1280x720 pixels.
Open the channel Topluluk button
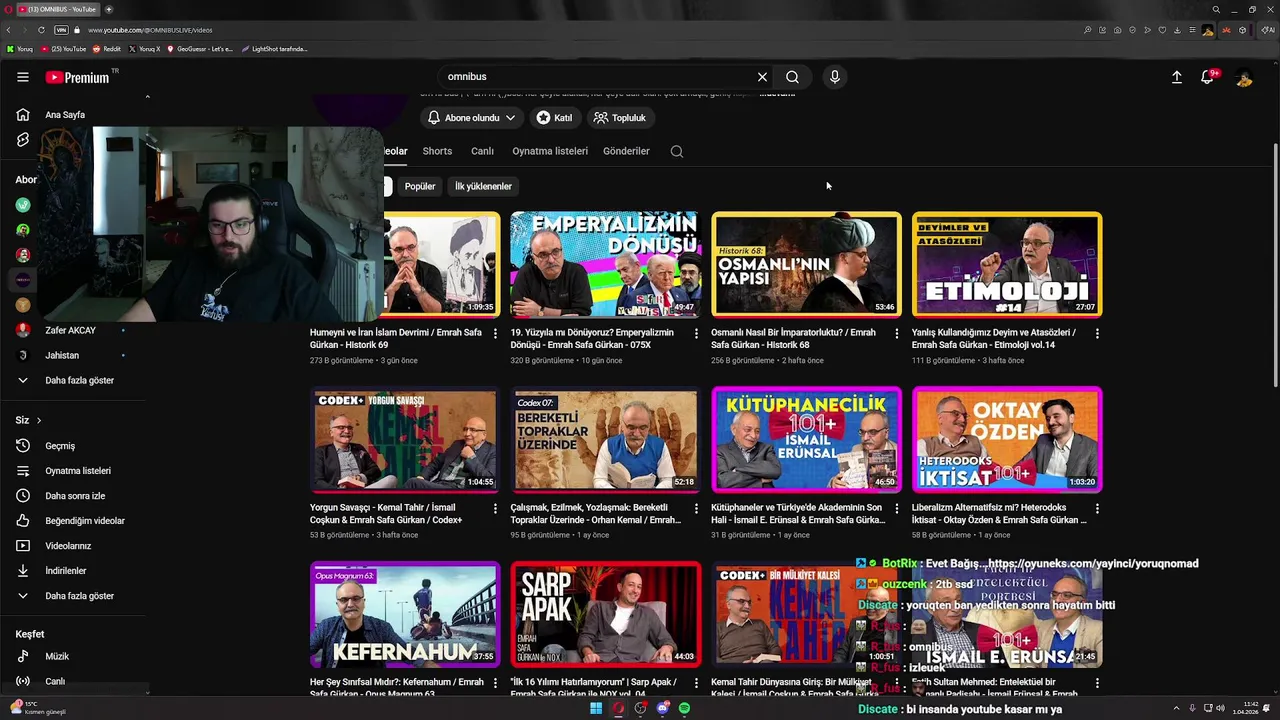619,118
